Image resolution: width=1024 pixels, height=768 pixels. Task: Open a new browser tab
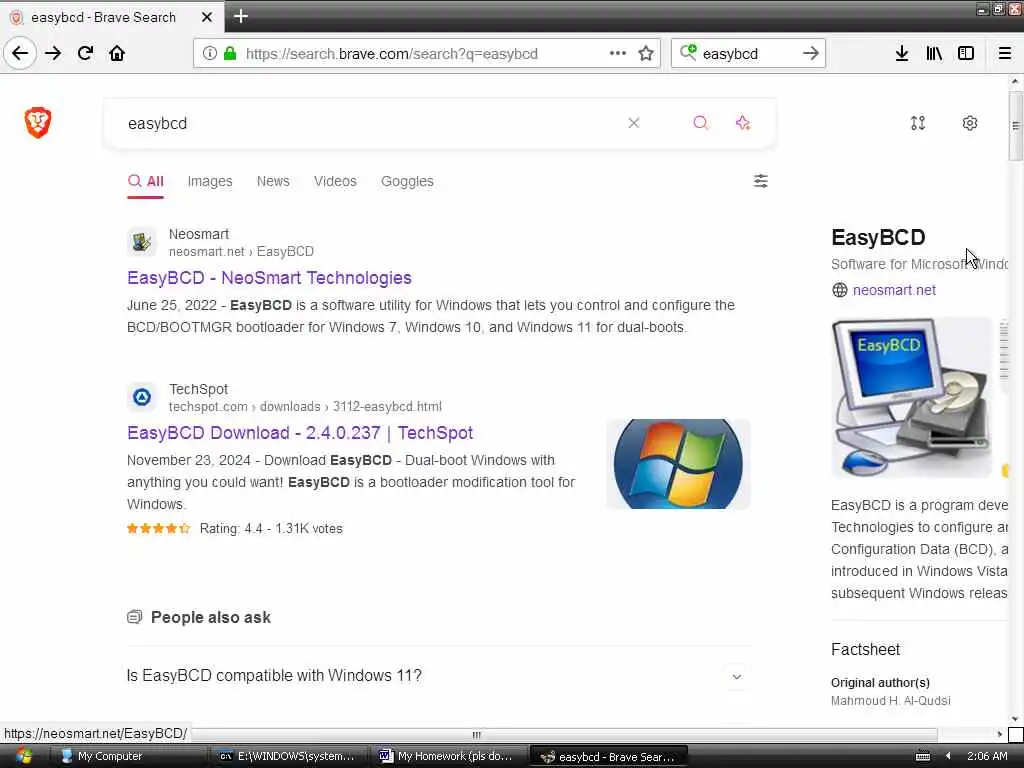[241, 16]
